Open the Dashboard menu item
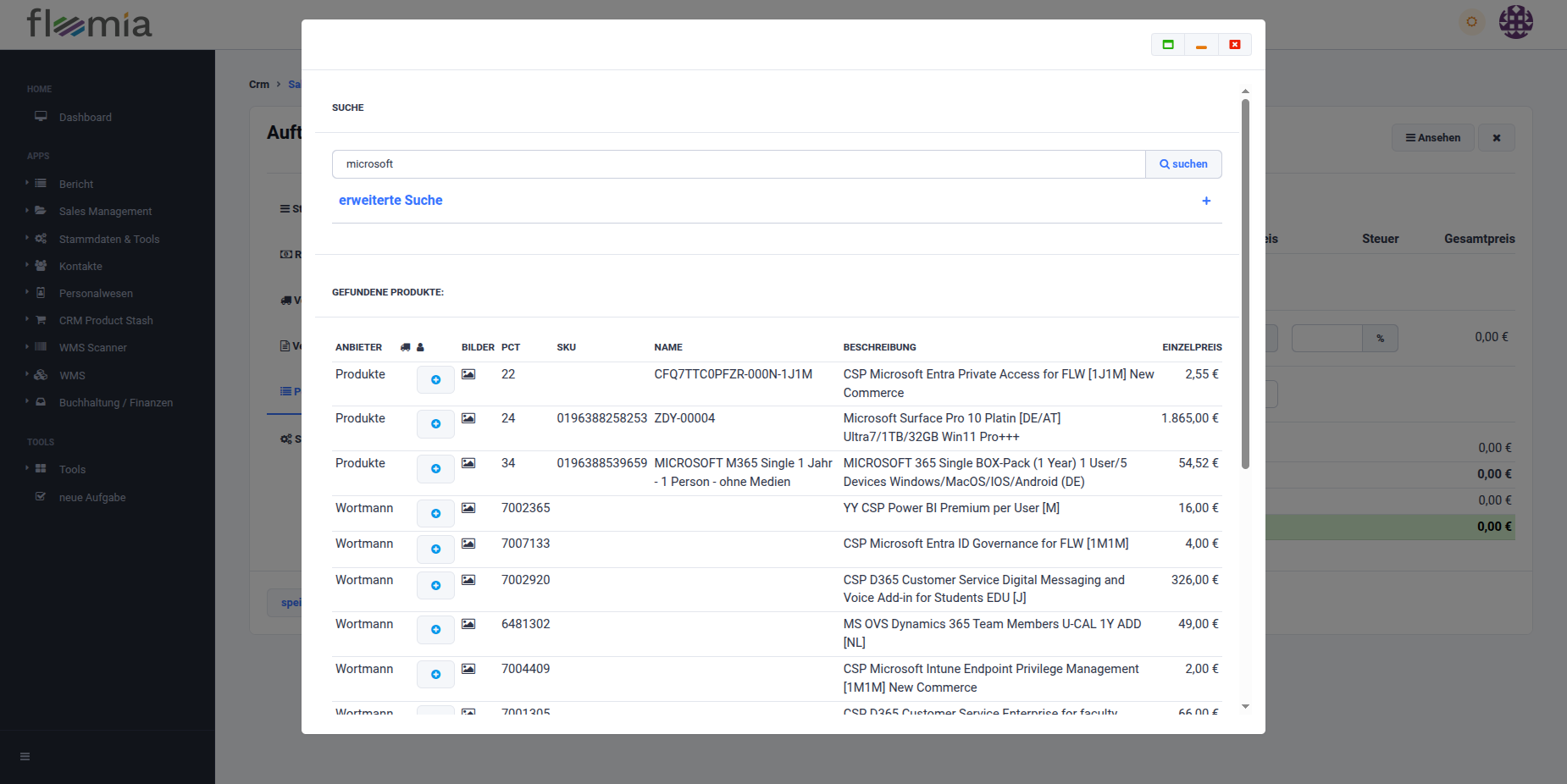 click(x=85, y=118)
